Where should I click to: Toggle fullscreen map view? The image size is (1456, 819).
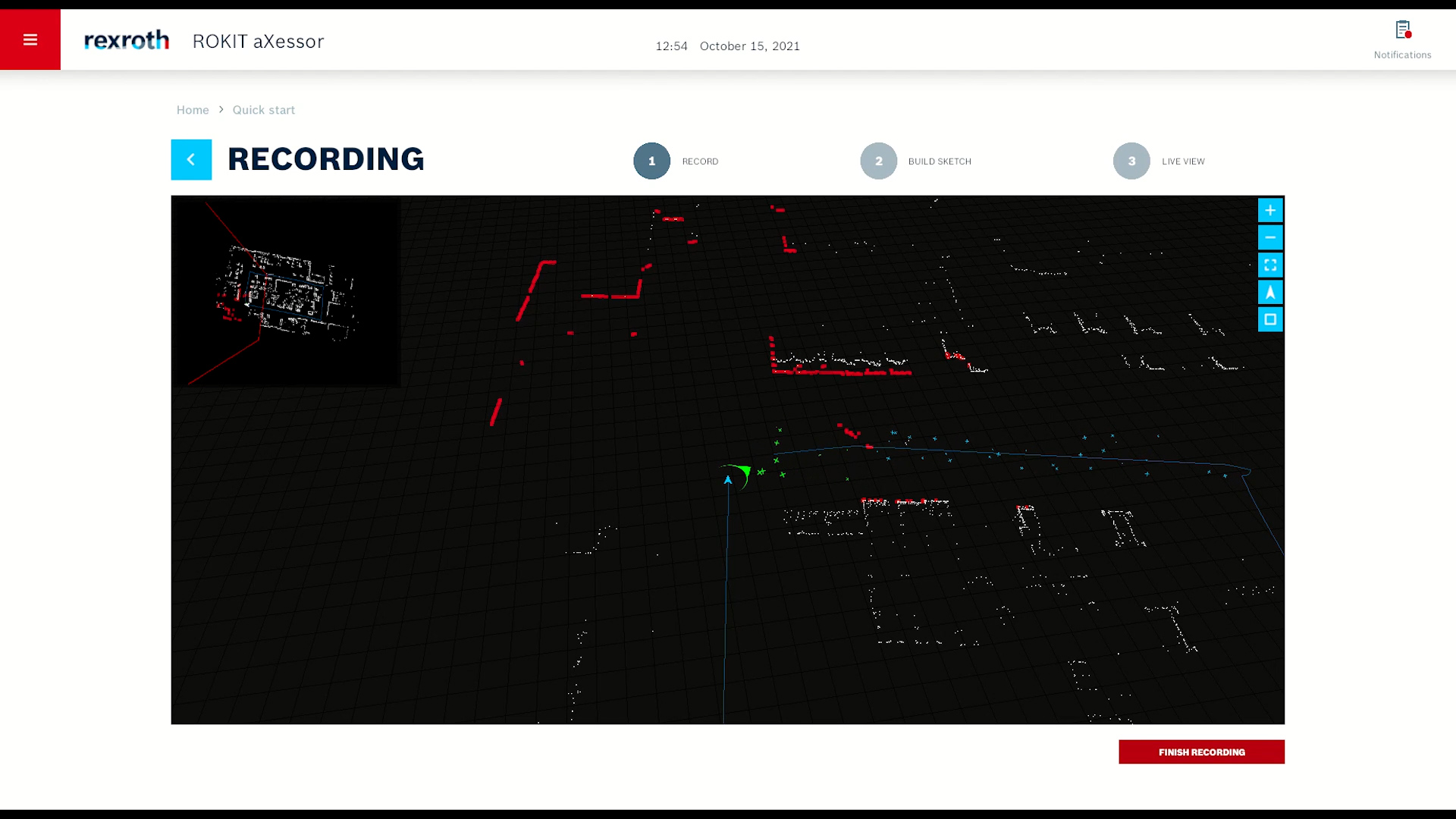[x=1270, y=265]
